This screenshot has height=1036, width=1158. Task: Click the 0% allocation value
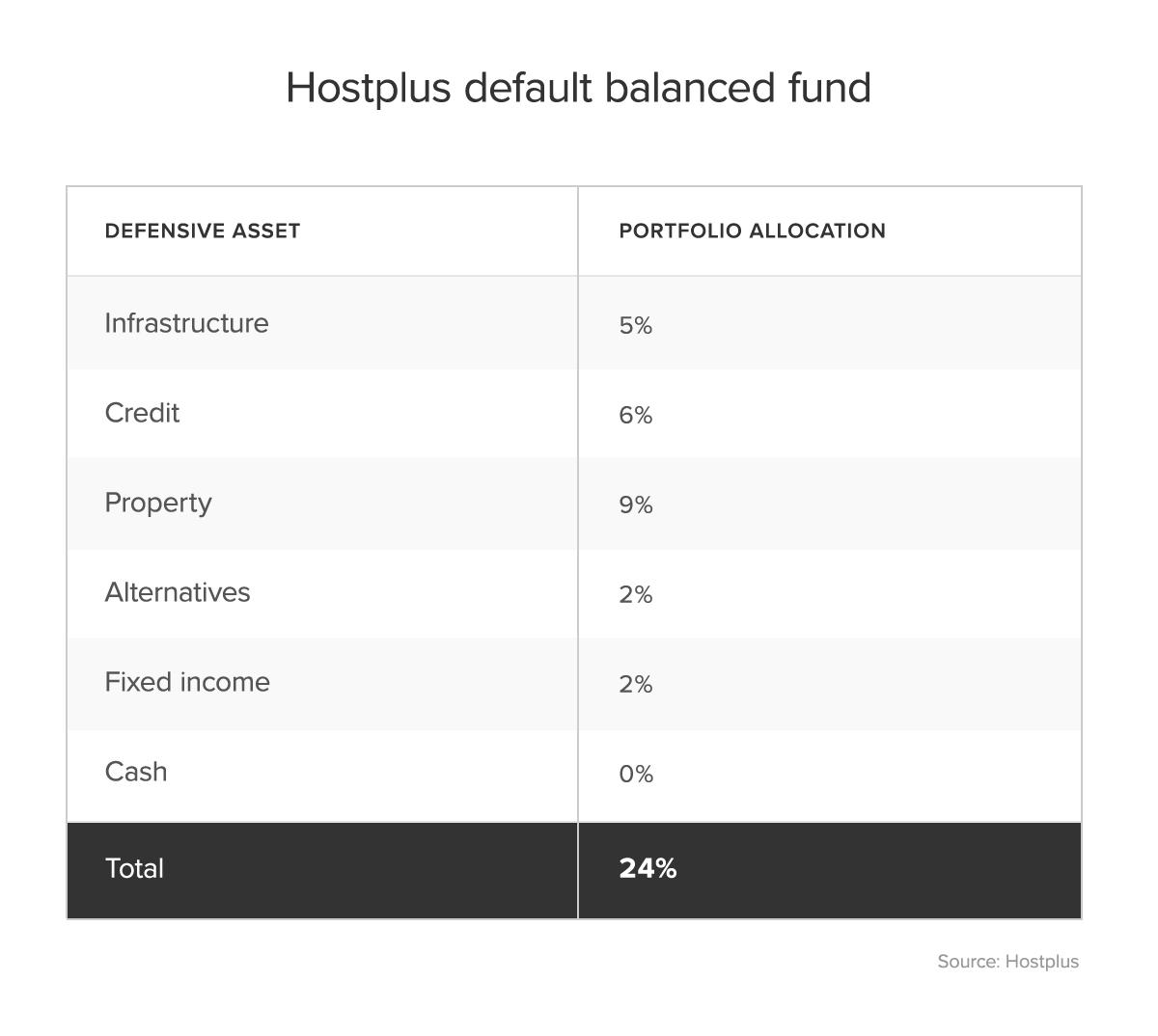[x=636, y=775]
